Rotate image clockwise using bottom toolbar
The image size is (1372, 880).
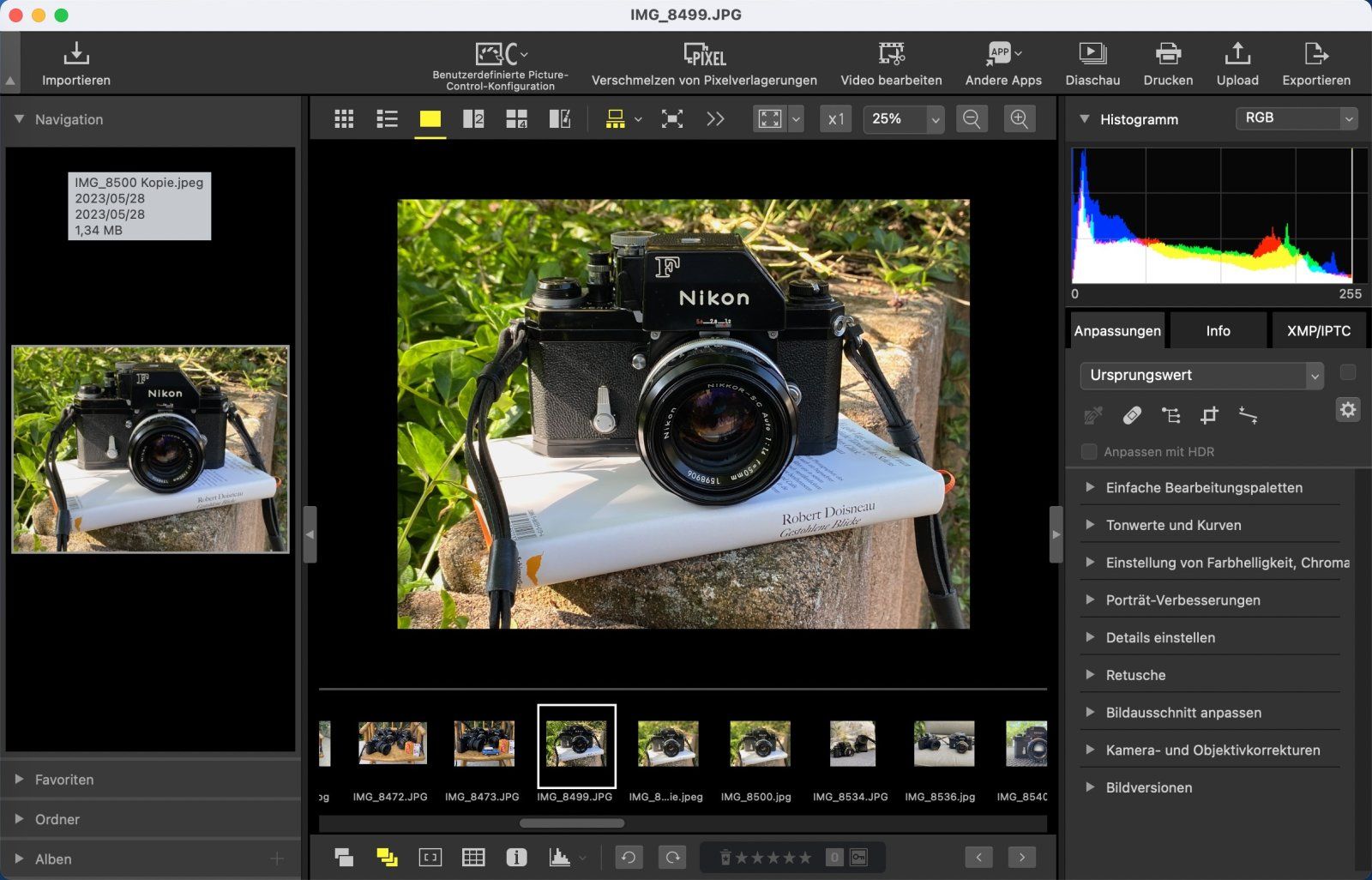click(x=672, y=857)
